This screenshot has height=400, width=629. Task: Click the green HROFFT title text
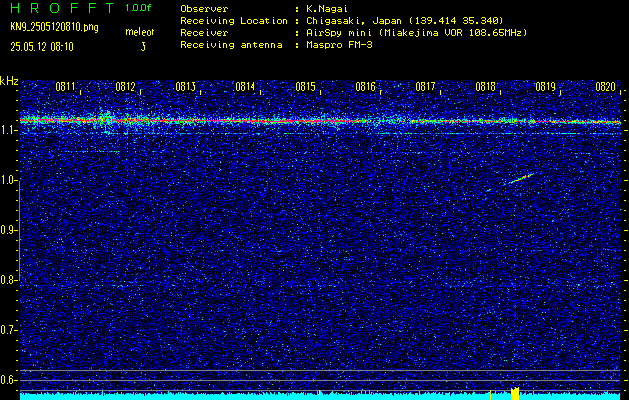click(x=63, y=8)
